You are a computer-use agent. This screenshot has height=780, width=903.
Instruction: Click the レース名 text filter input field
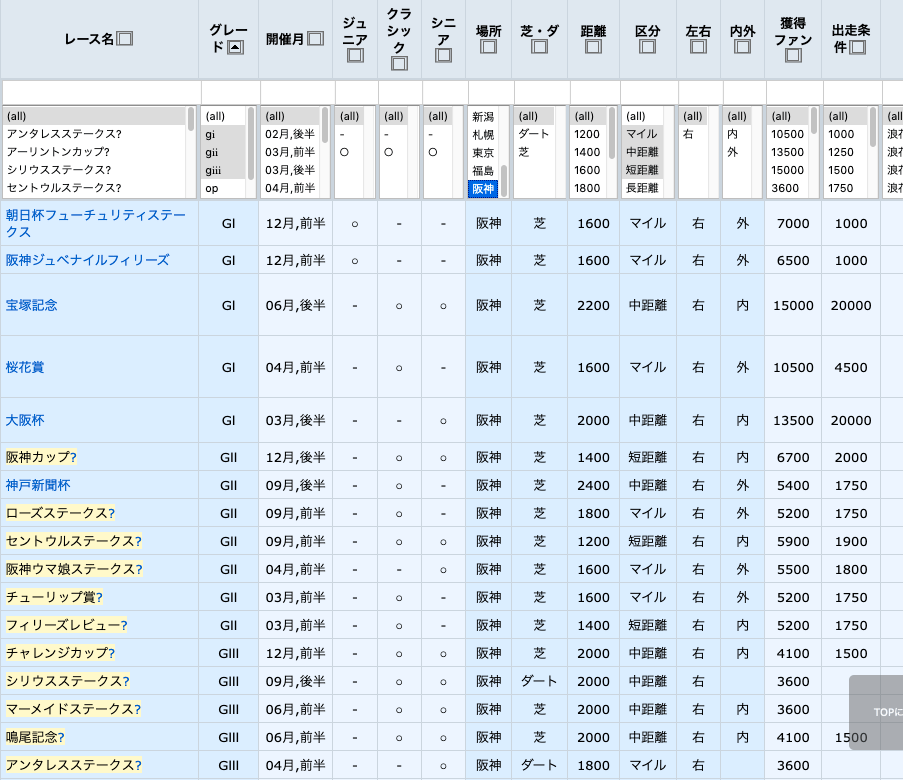coord(100,92)
